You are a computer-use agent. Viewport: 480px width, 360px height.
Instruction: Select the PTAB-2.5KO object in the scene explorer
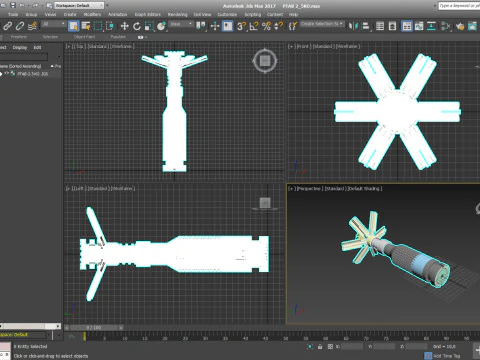coord(33,74)
